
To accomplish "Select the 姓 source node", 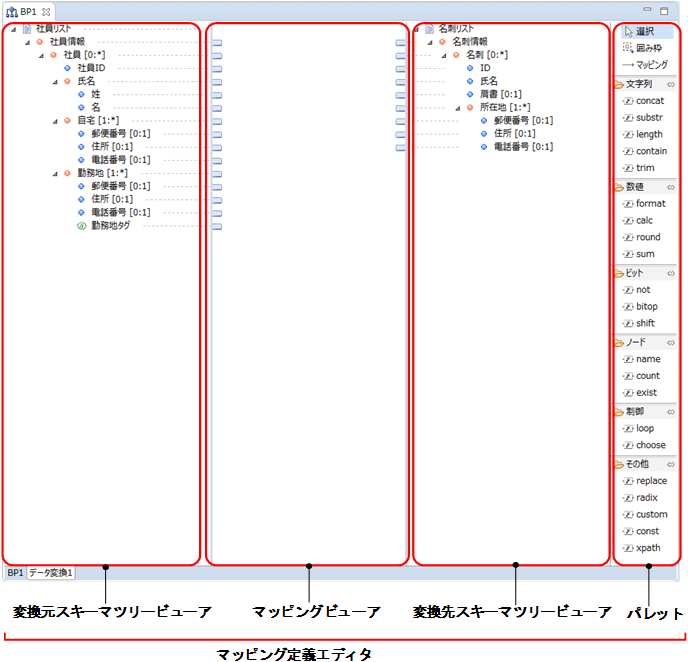I will (x=96, y=94).
